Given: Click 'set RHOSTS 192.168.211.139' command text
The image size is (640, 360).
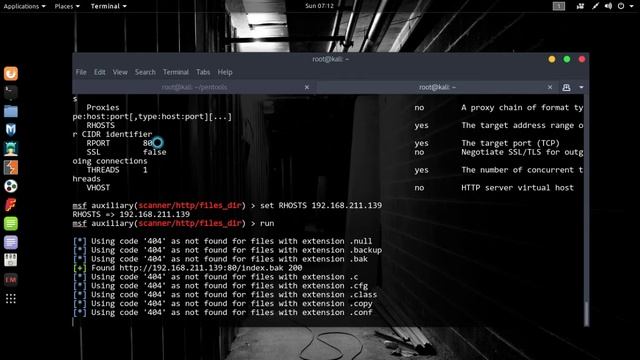Looking at the screenshot, I should click(x=321, y=205).
